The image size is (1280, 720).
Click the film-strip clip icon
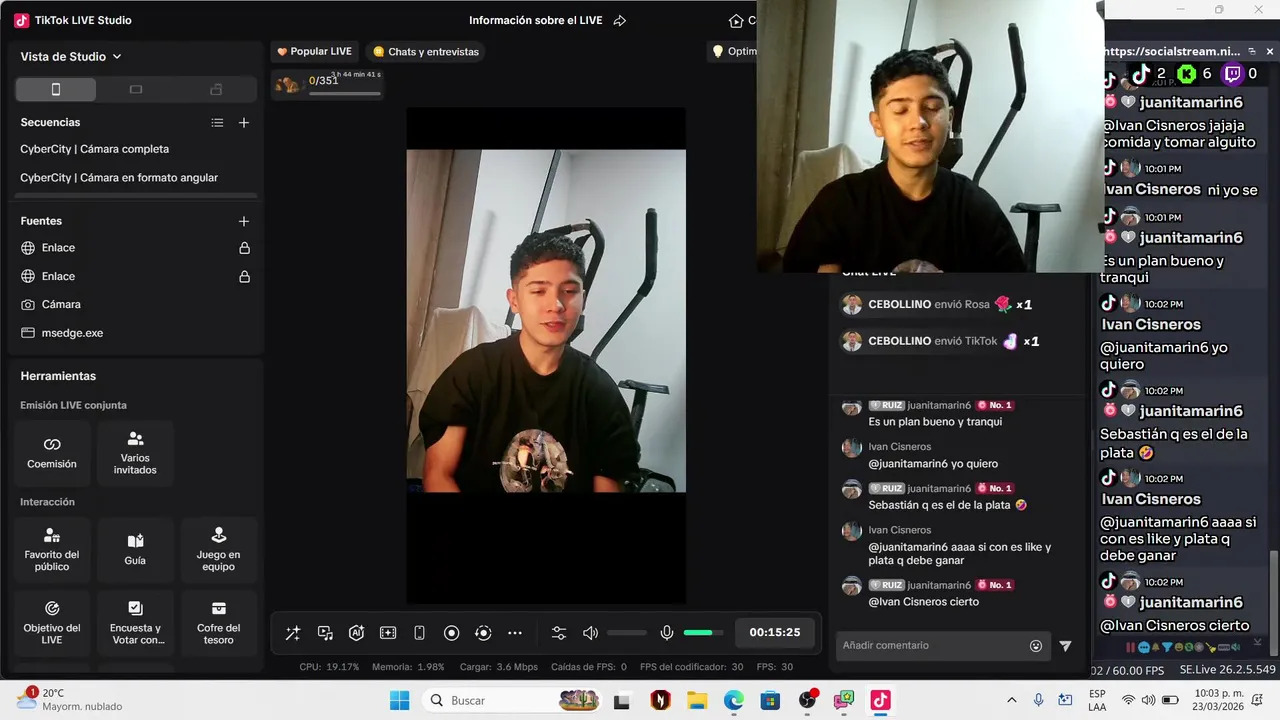coord(388,633)
